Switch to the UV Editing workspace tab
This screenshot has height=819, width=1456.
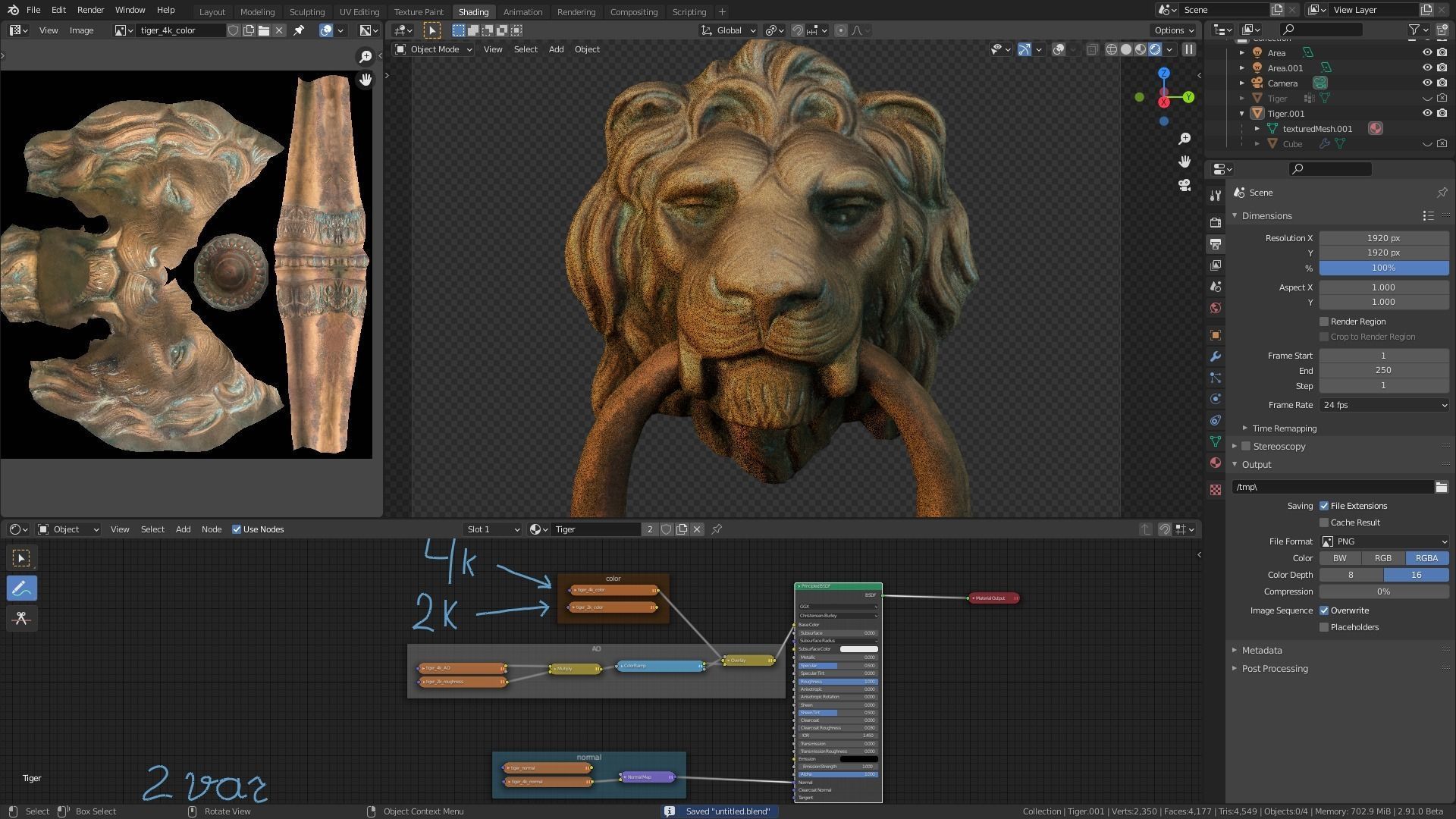pos(359,12)
